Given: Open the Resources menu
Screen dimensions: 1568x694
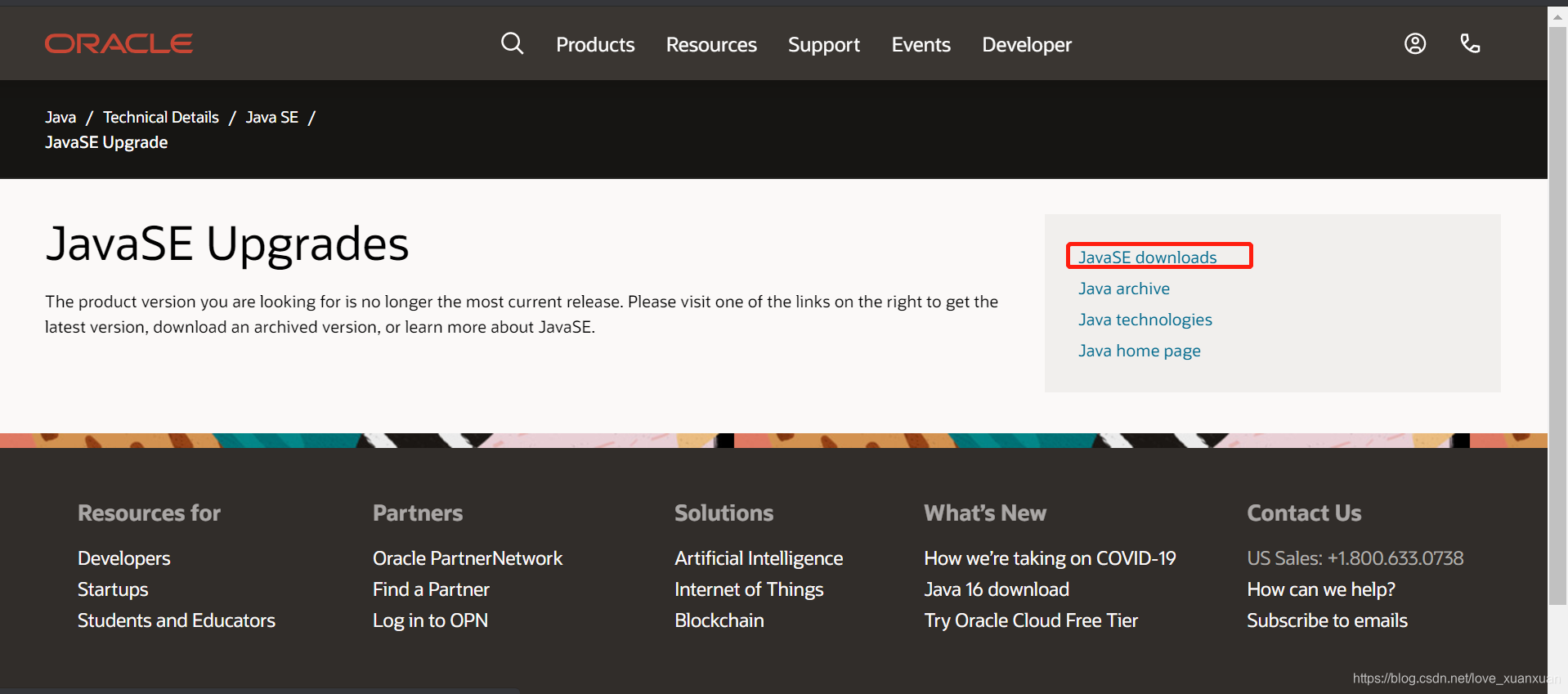Looking at the screenshot, I should click(711, 45).
